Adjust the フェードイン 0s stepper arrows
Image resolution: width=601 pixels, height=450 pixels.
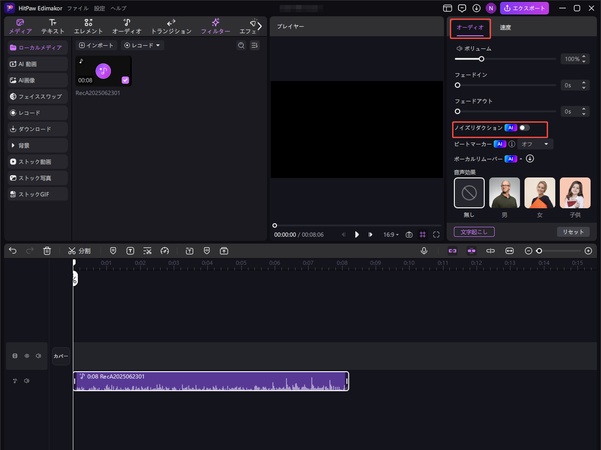584,85
